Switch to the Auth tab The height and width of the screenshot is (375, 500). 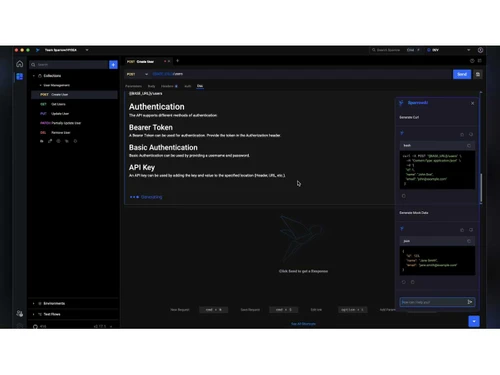point(188,86)
